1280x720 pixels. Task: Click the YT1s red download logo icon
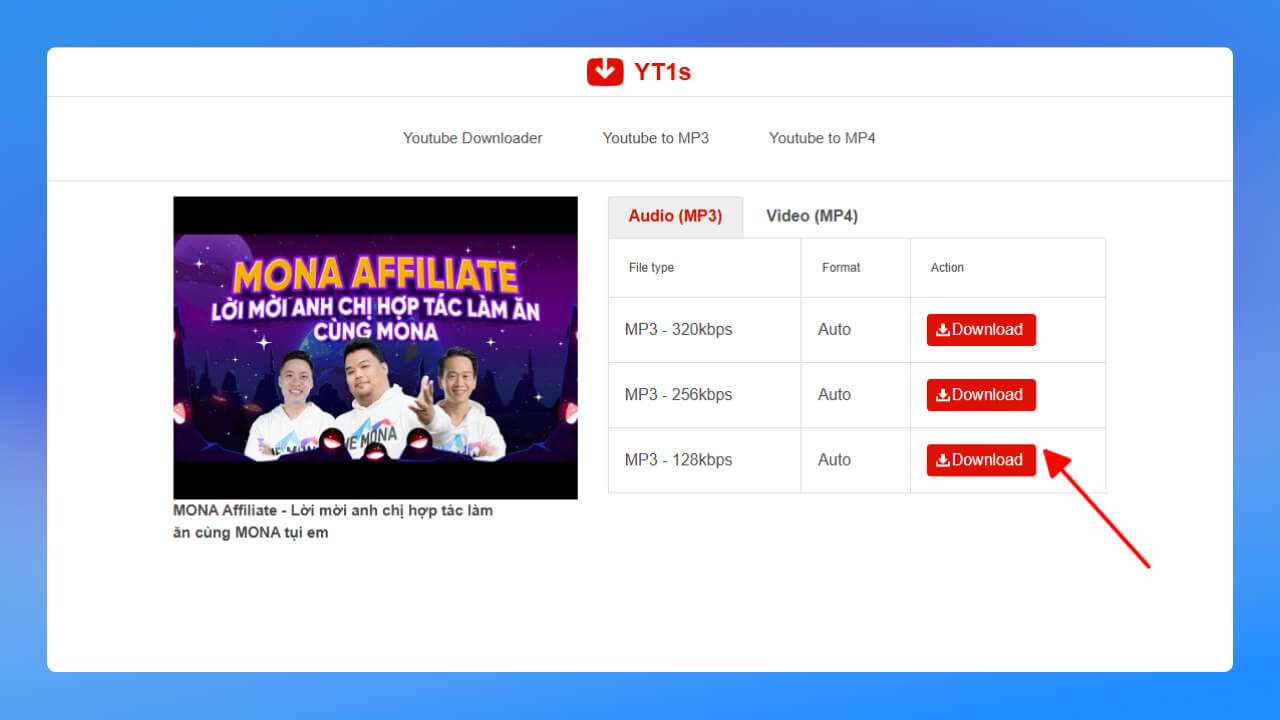point(605,72)
